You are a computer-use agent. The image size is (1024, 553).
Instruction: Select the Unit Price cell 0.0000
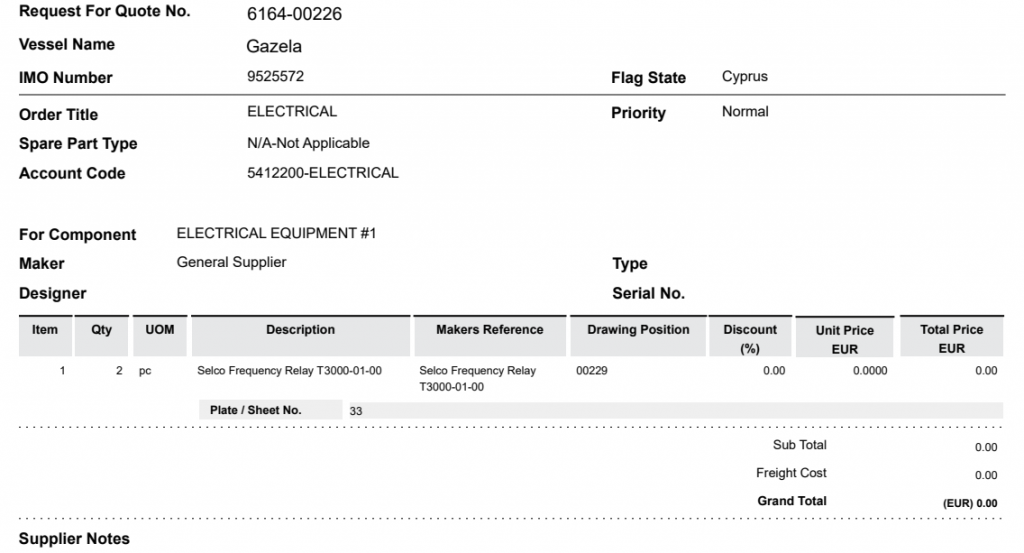click(870, 371)
